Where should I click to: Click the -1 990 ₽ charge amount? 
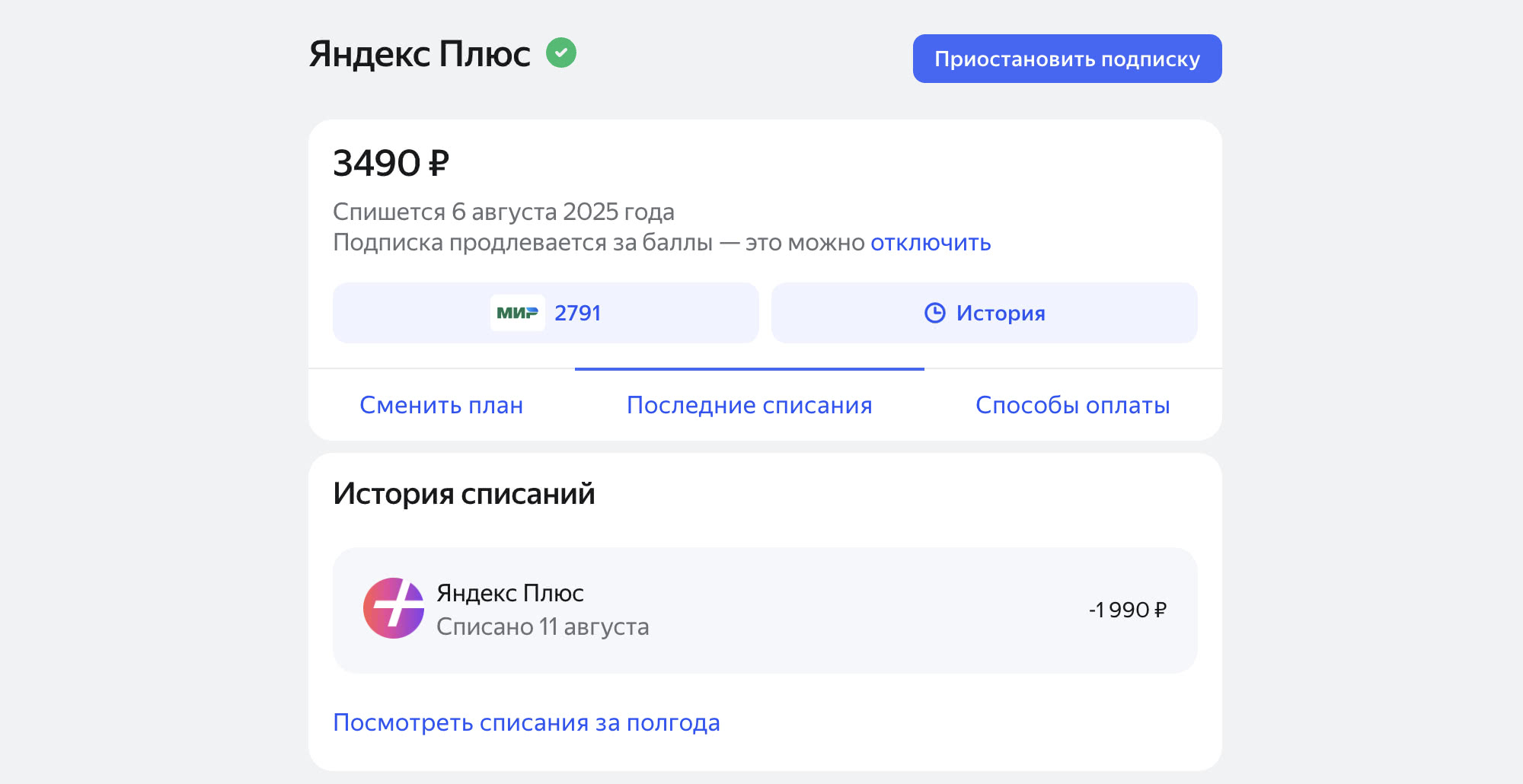[1128, 610]
